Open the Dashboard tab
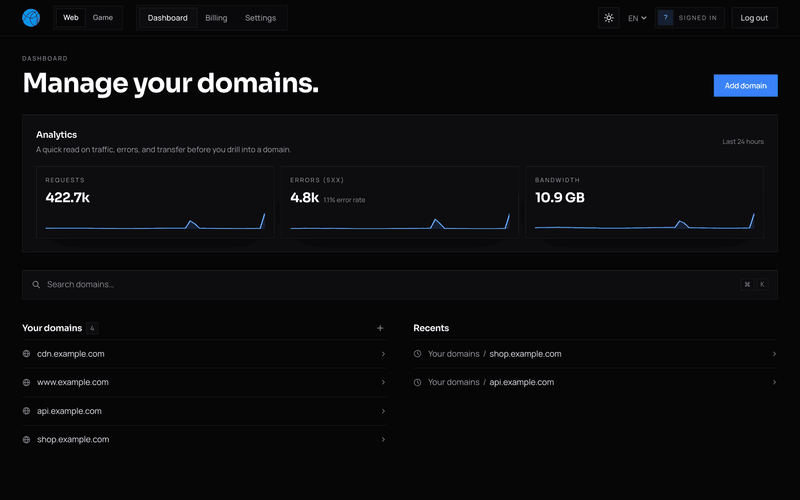 (x=168, y=18)
